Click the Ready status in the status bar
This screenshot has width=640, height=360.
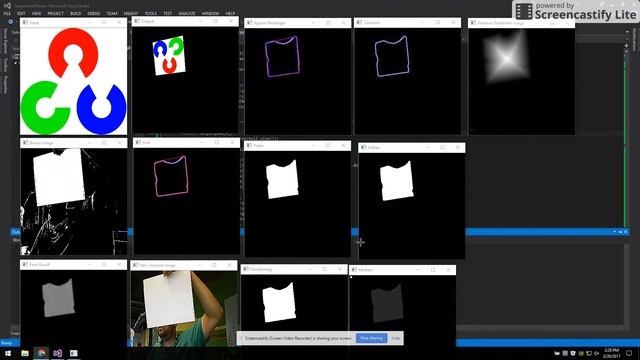pyautogui.click(x=7, y=343)
